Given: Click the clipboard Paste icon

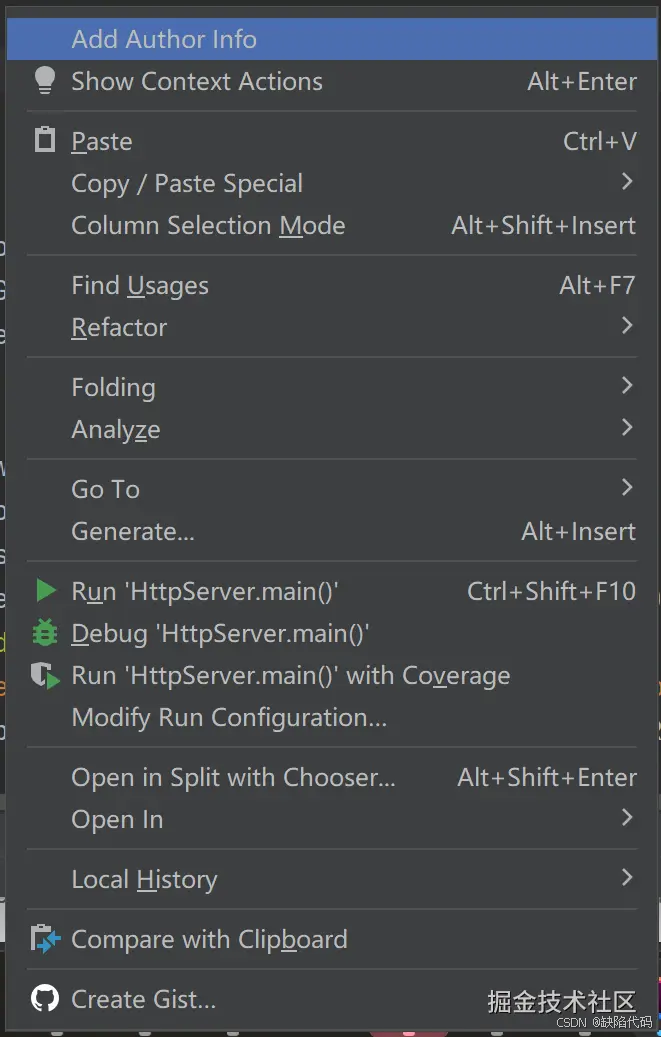Looking at the screenshot, I should 45,141.
